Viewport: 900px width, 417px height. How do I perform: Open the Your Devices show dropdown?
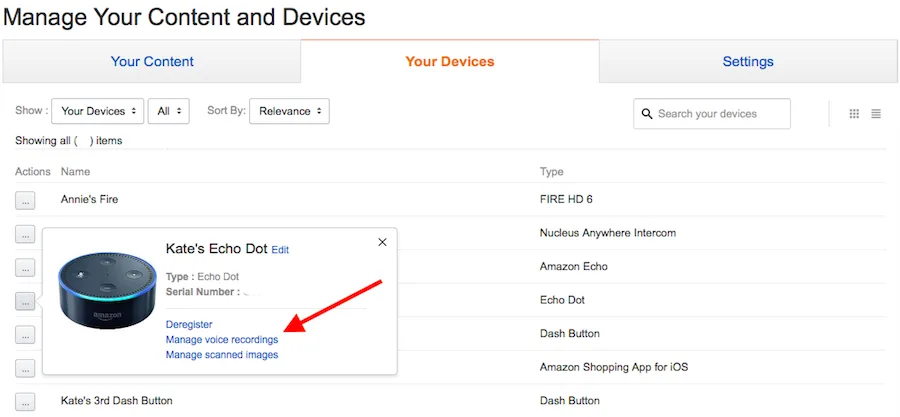(x=98, y=111)
